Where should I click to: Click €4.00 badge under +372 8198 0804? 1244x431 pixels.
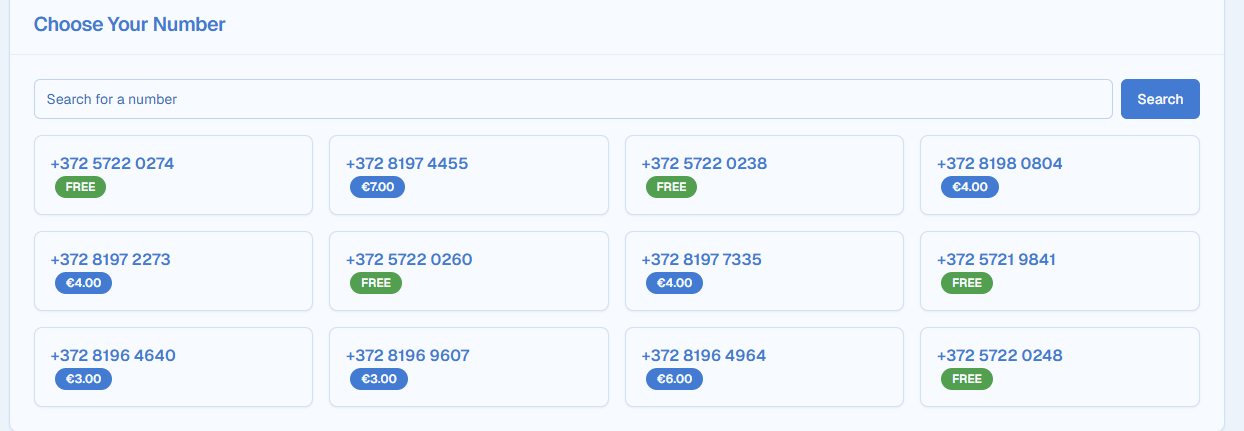pyautogui.click(x=969, y=187)
